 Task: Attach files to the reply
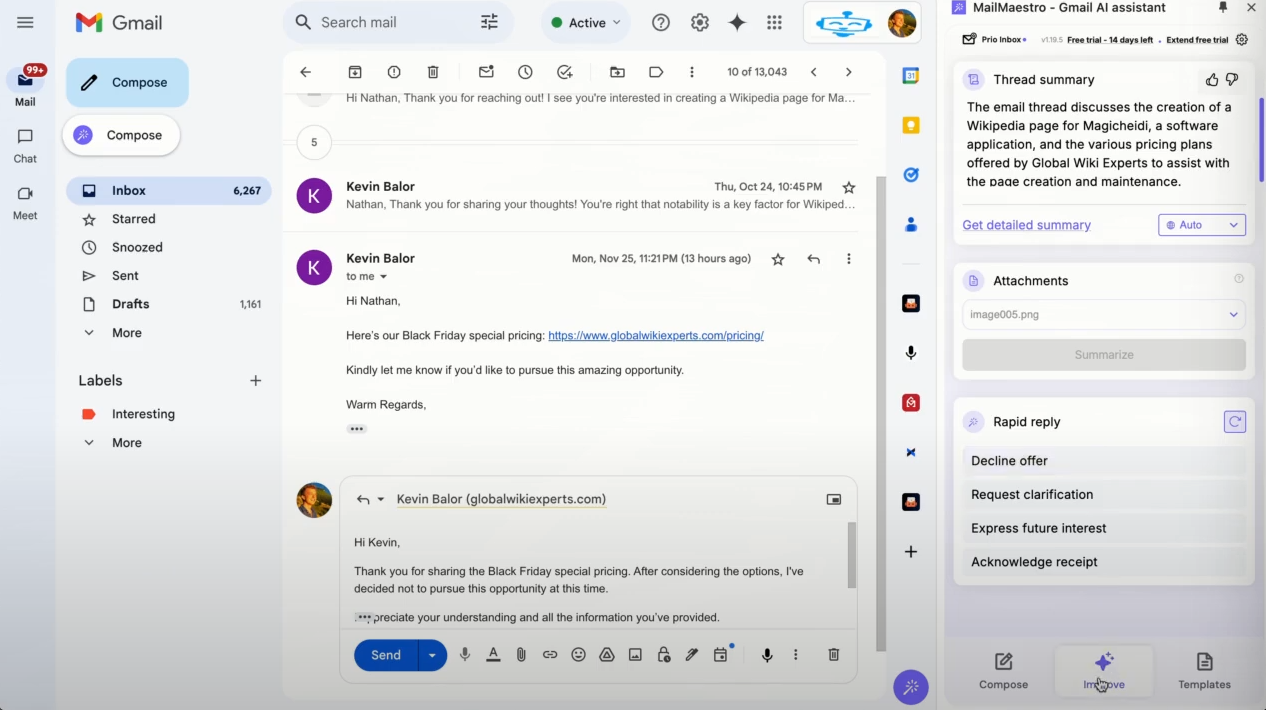click(521, 655)
